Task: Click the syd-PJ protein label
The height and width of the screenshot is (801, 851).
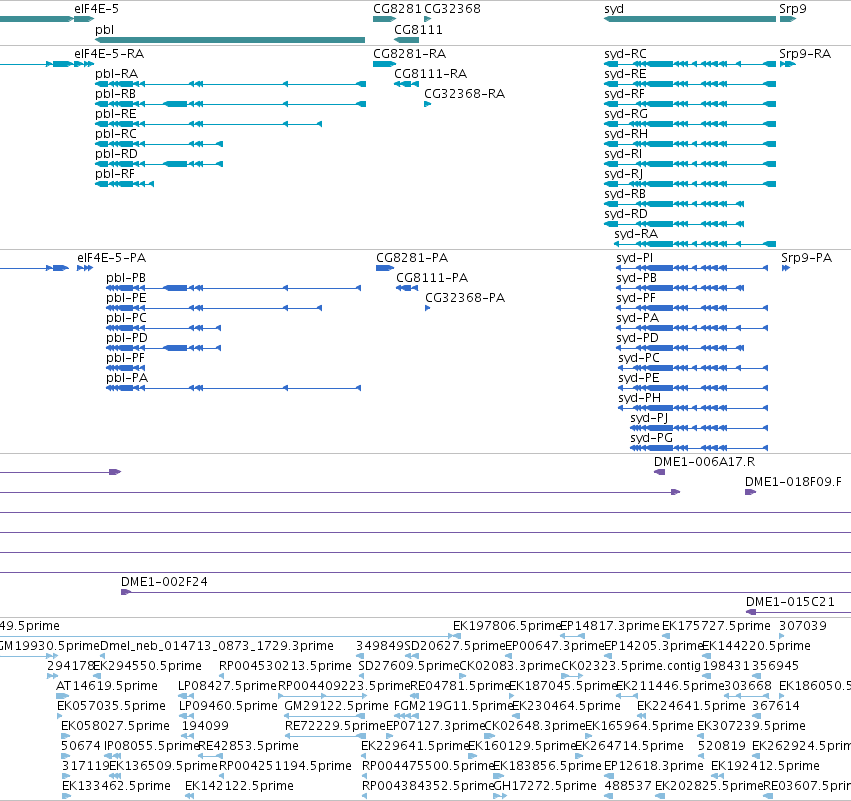Action: pos(649,418)
